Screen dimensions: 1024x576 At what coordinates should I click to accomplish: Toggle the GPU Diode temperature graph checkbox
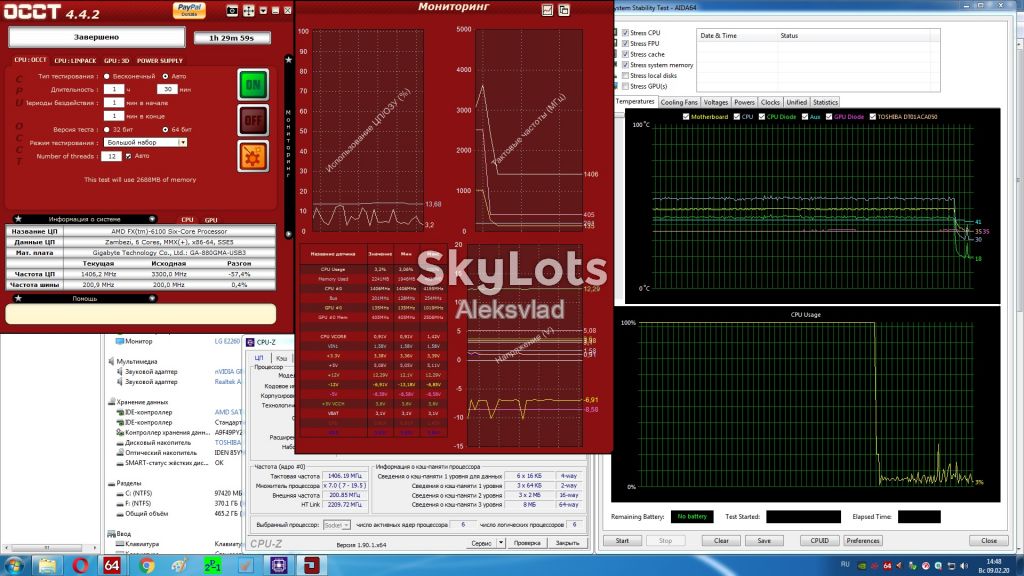pyautogui.click(x=829, y=117)
